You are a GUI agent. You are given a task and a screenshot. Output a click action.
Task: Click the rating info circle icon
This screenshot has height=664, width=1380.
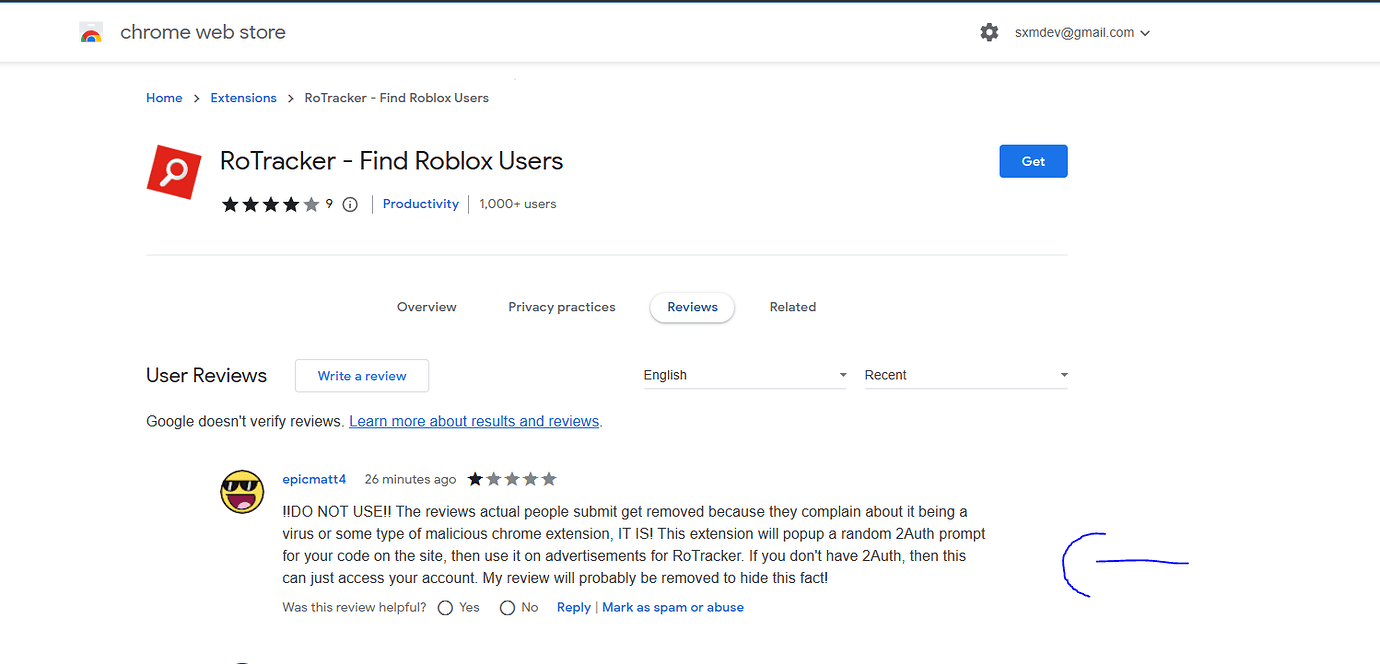pyautogui.click(x=350, y=205)
